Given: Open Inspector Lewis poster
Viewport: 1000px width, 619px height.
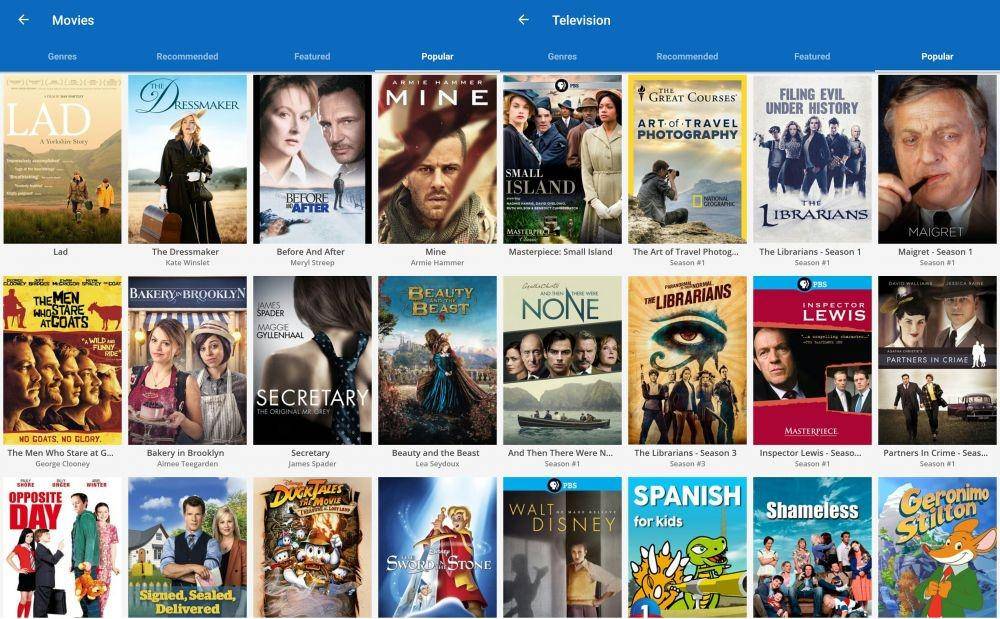Looking at the screenshot, I should point(812,360).
